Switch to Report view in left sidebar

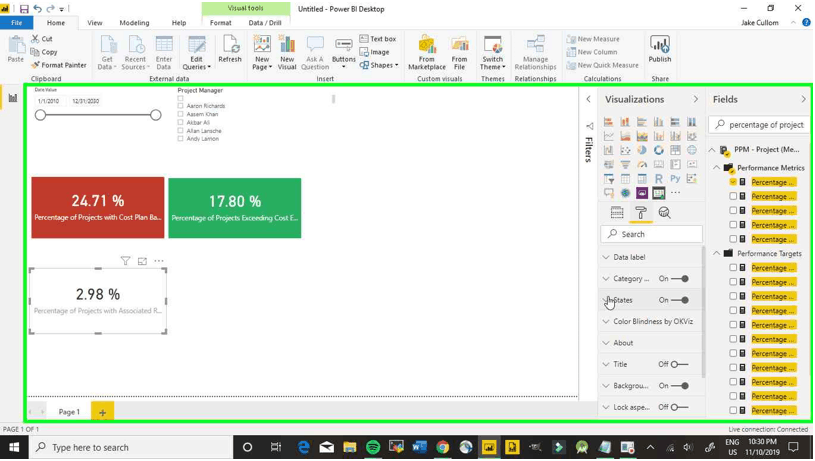click(x=12, y=98)
